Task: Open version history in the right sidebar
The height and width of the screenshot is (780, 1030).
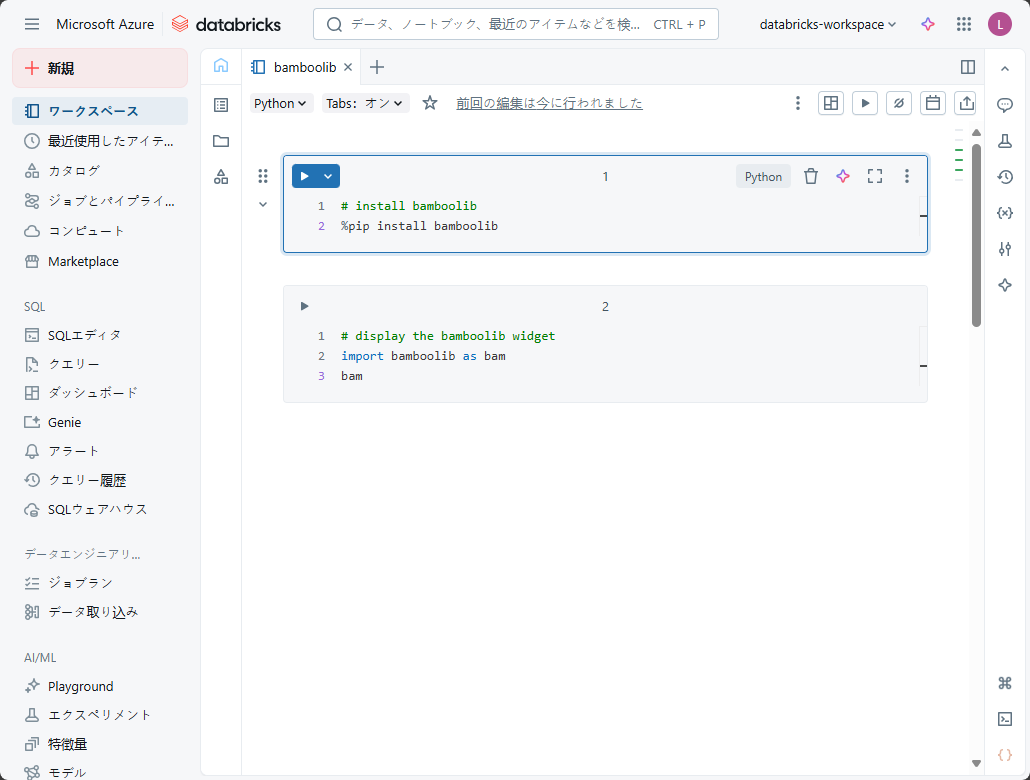Action: pos(1005,177)
